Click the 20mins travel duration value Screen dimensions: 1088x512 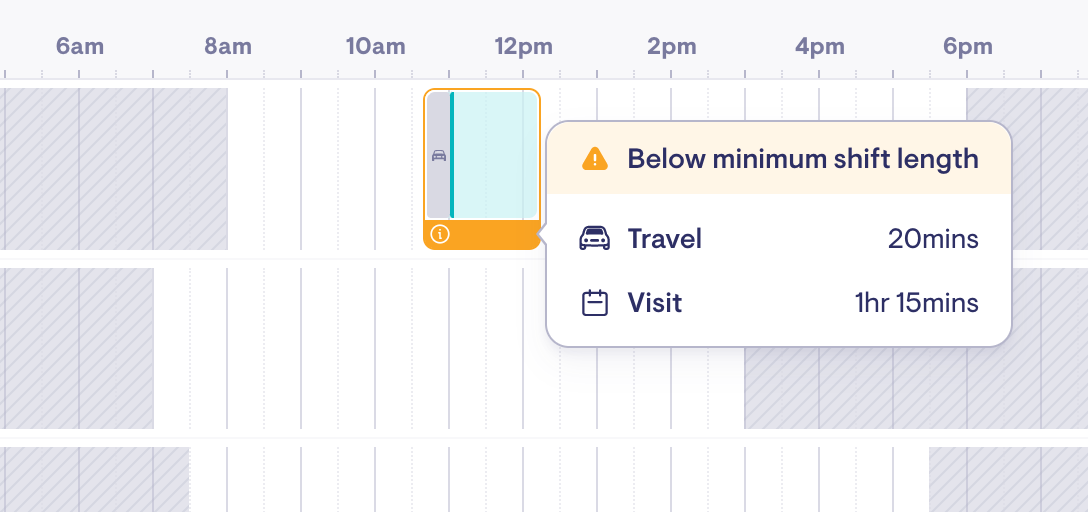933,239
